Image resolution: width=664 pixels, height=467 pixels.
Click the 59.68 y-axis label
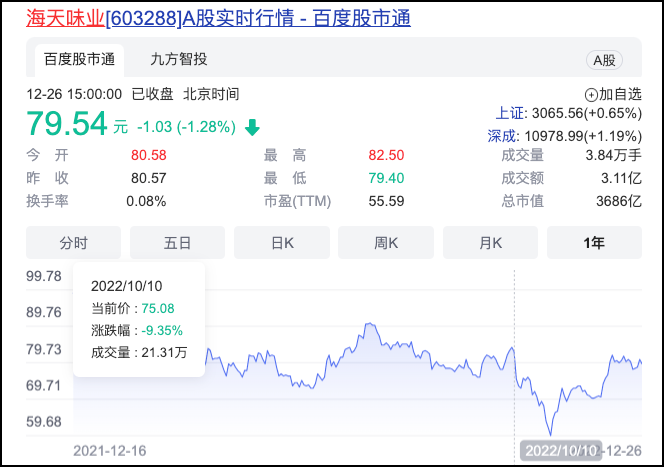[44, 422]
